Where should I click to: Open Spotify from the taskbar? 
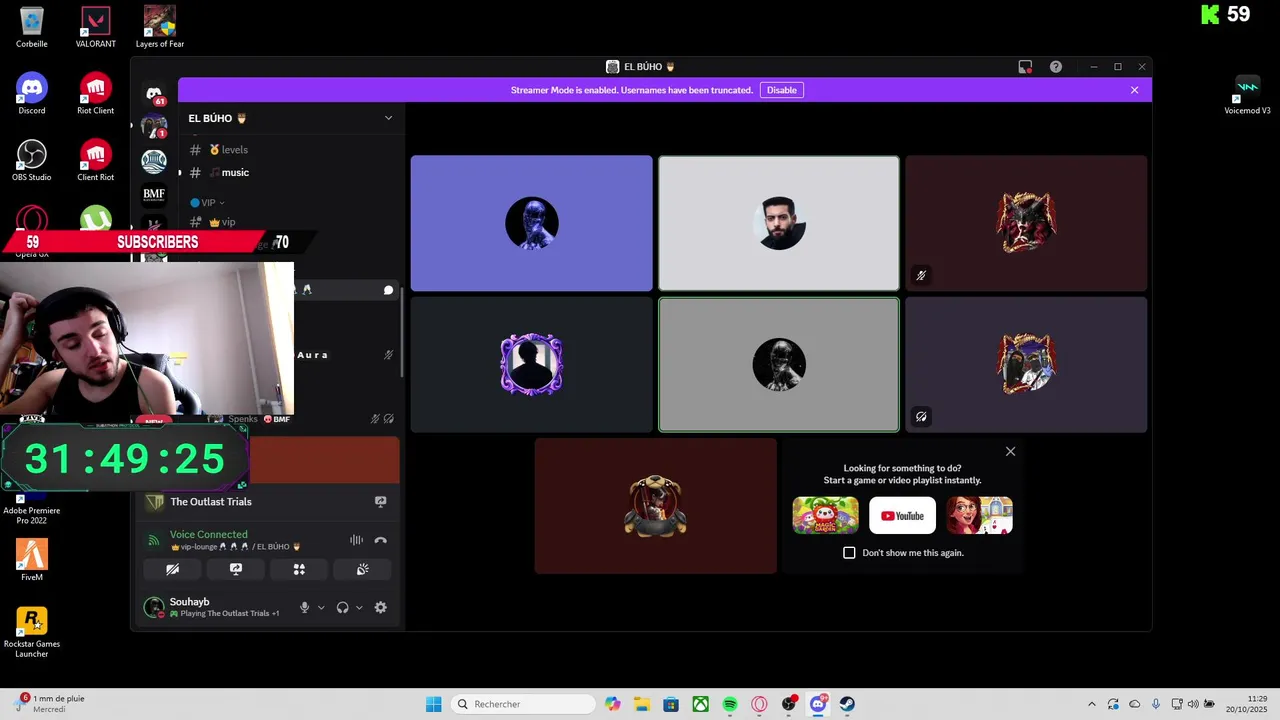click(x=730, y=704)
